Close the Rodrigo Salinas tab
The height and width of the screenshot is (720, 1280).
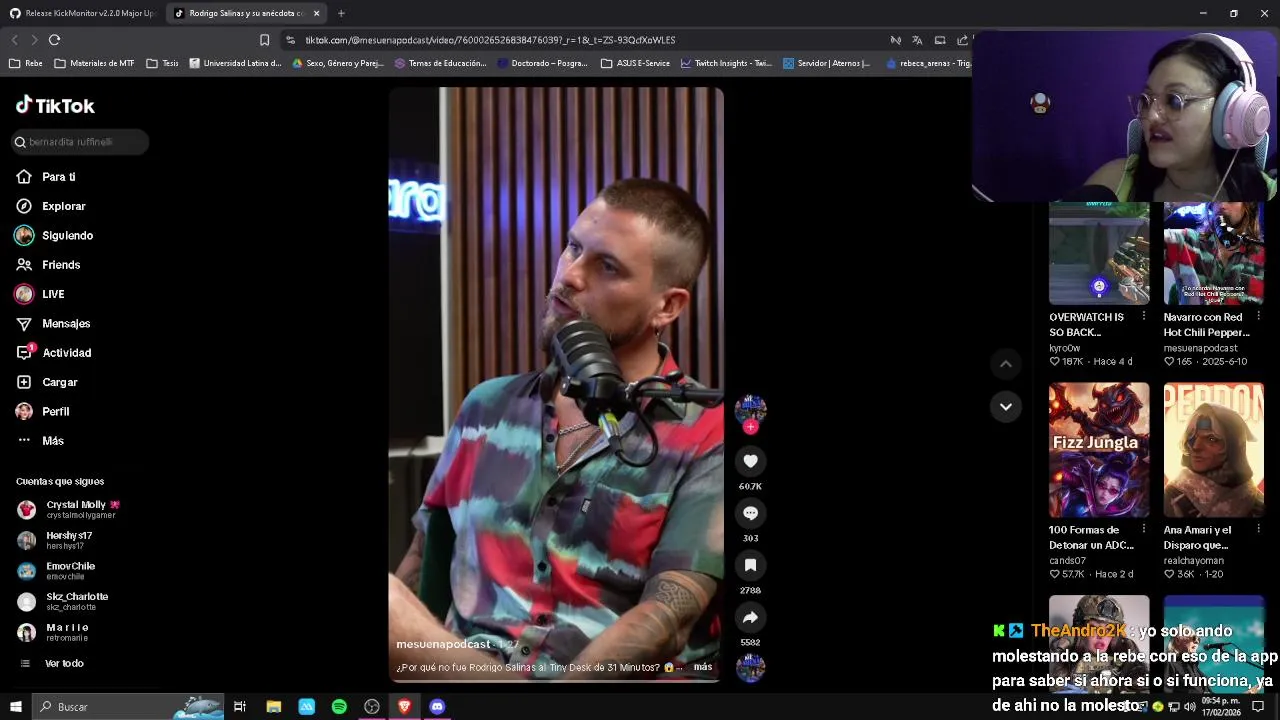point(316,13)
